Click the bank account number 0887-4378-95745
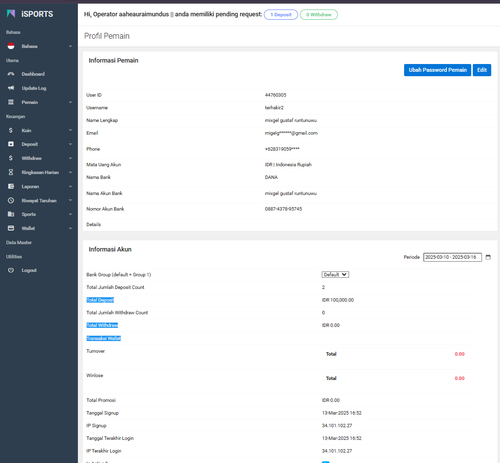The height and width of the screenshot is (463, 500). (283, 209)
